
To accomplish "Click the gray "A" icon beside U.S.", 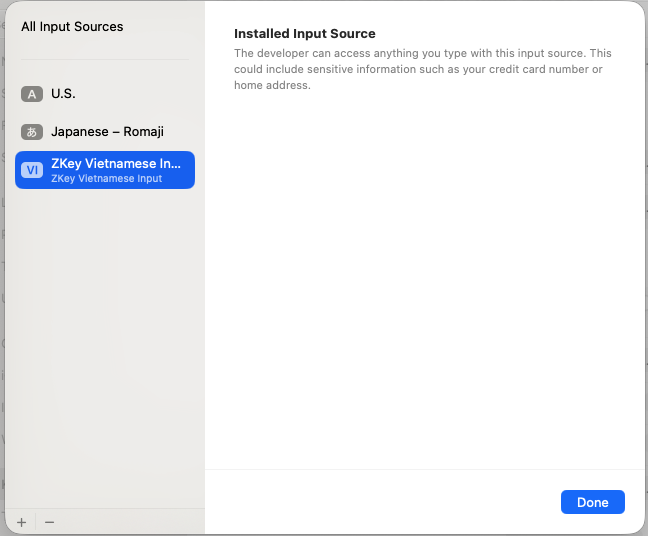I will tap(32, 94).
